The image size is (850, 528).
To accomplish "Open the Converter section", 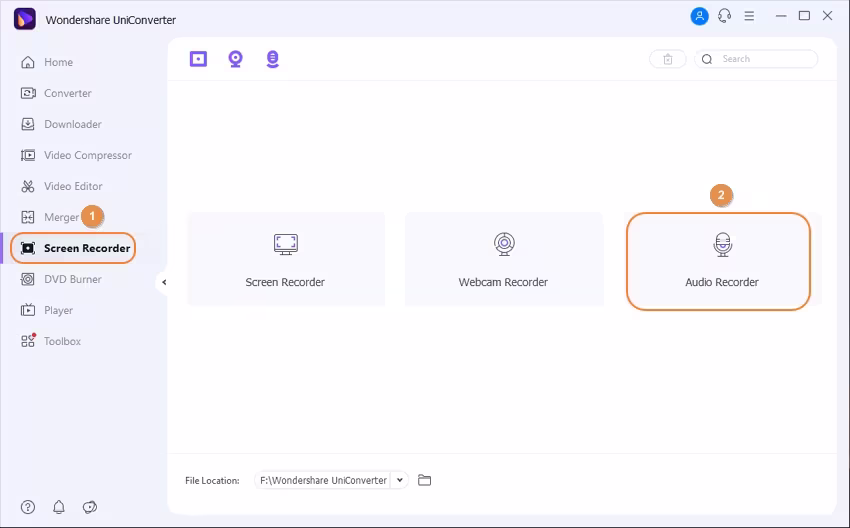I will pyautogui.click(x=56, y=93).
